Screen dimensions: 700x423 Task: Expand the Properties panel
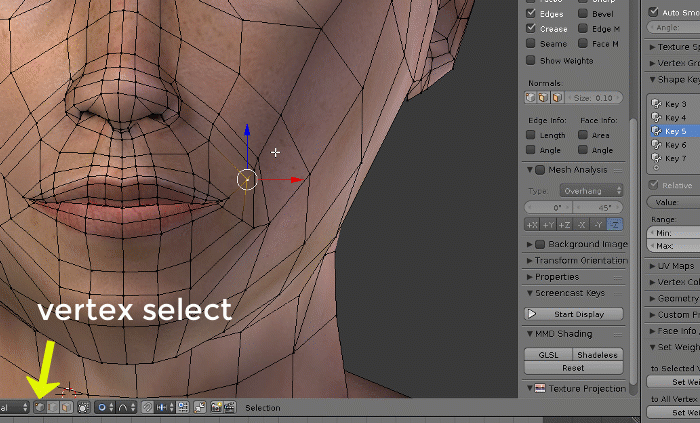pos(529,277)
